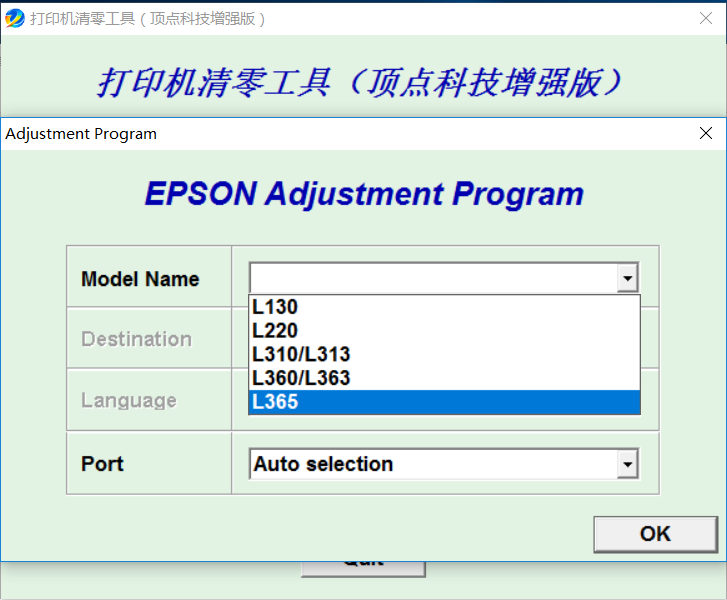Click the blue 打印机清零工具 heading text
This screenshot has height=600, width=727.
tap(359, 83)
